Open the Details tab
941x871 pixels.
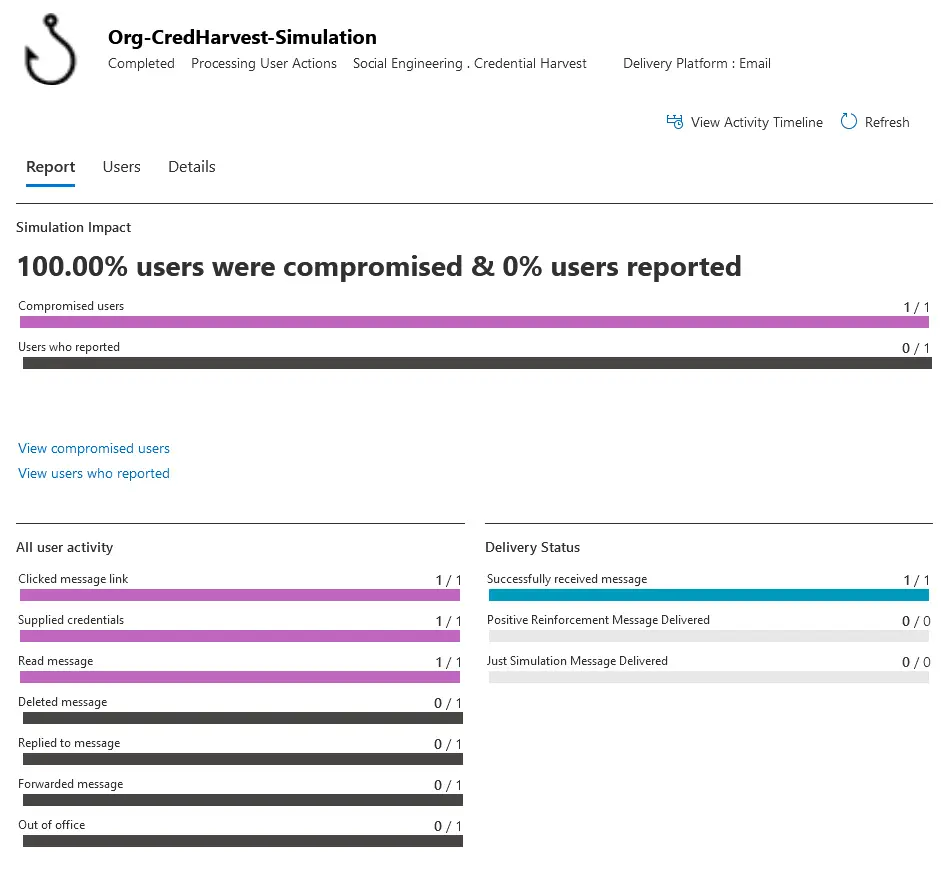click(191, 167)
